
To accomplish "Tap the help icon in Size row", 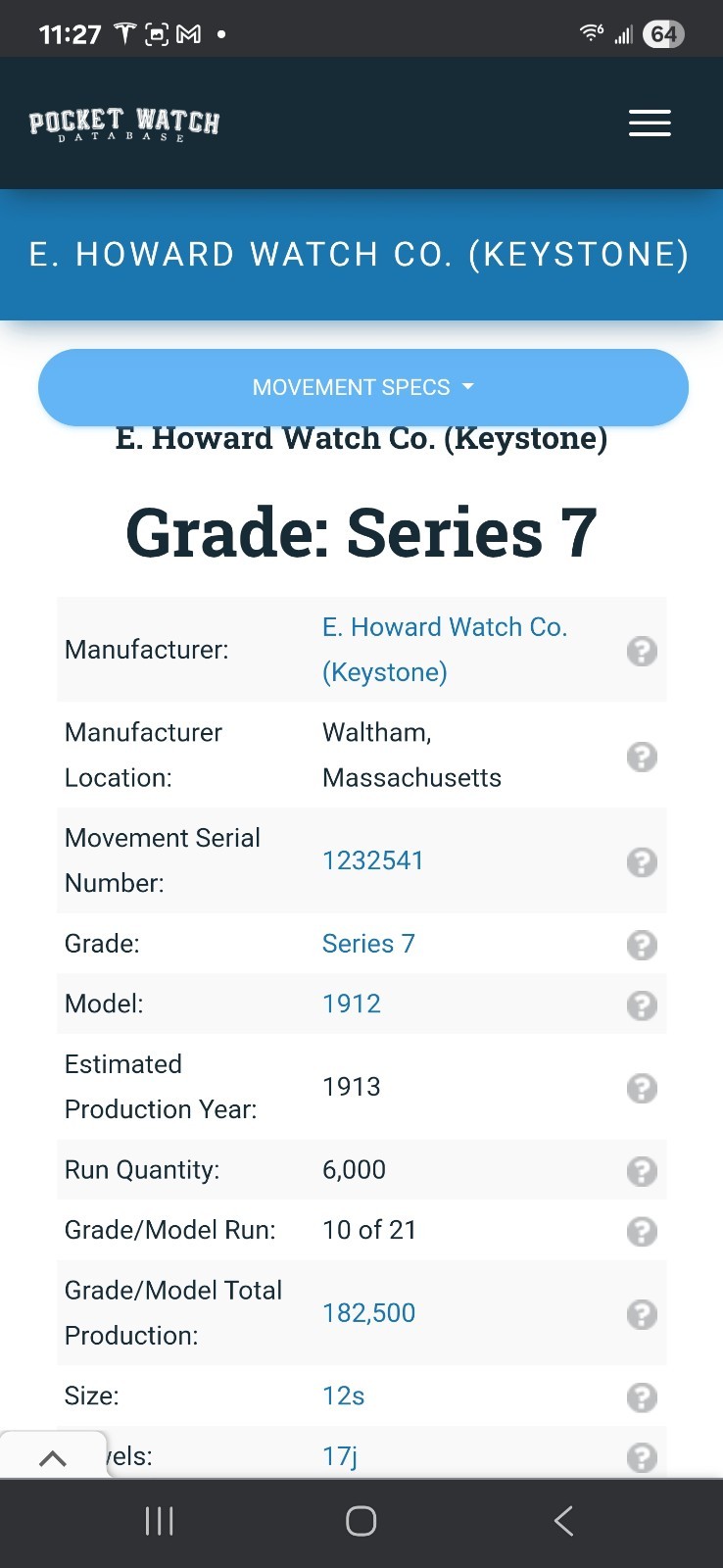I will point(642,1397).
